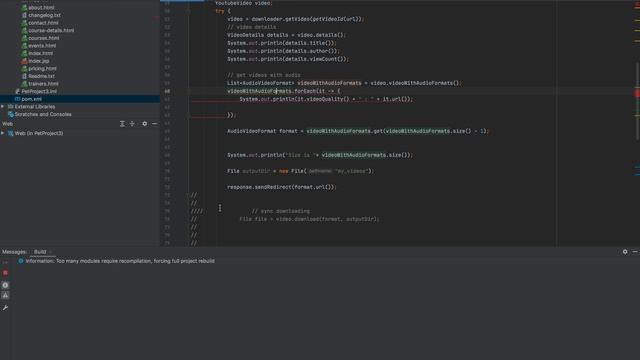Click the '// get videos with audio' comment
The height and width of the screenshot is (360, 640).
(x=264, y=75)
